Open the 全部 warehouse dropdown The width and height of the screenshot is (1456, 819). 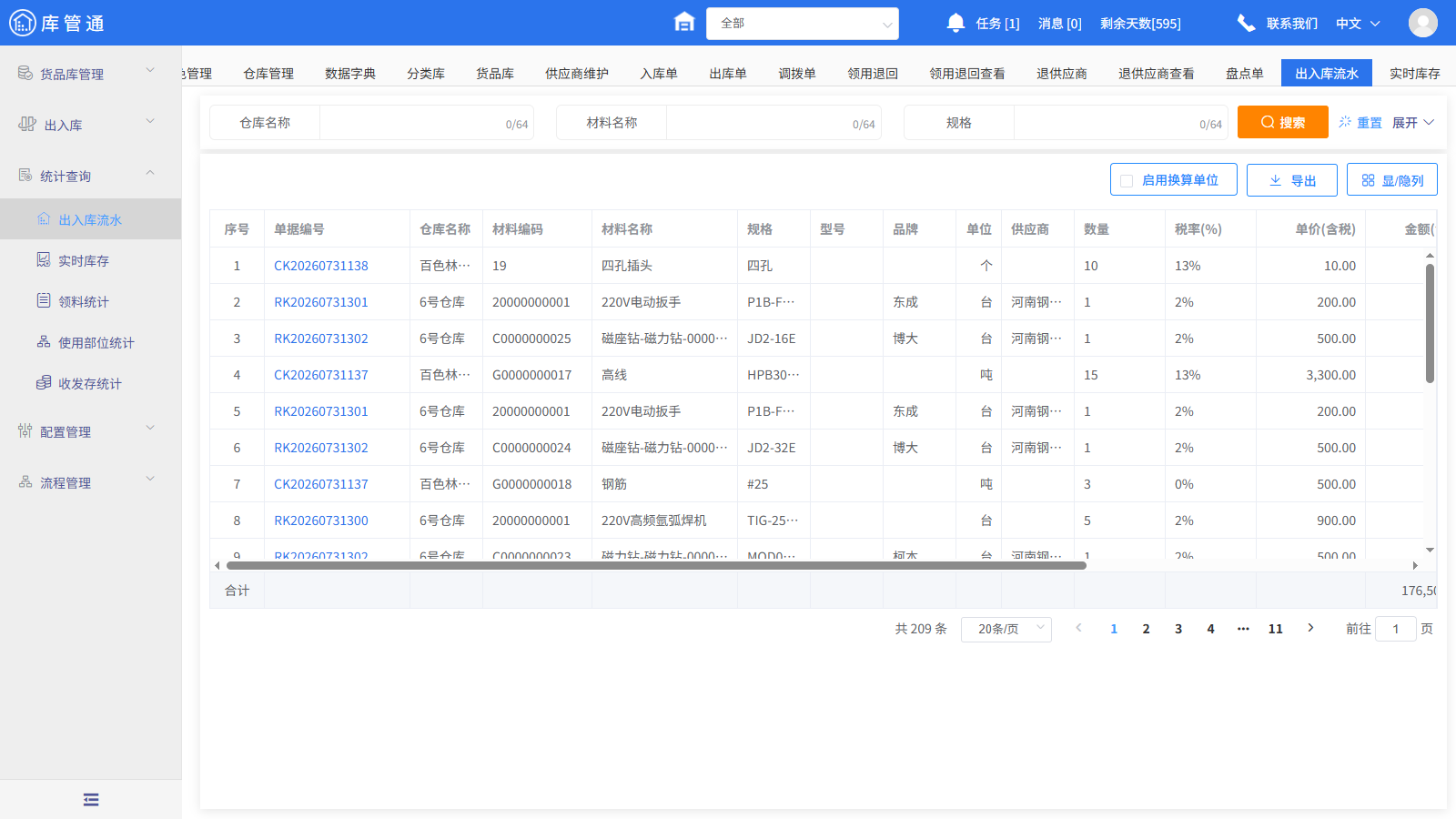click(x=803, y=24)
